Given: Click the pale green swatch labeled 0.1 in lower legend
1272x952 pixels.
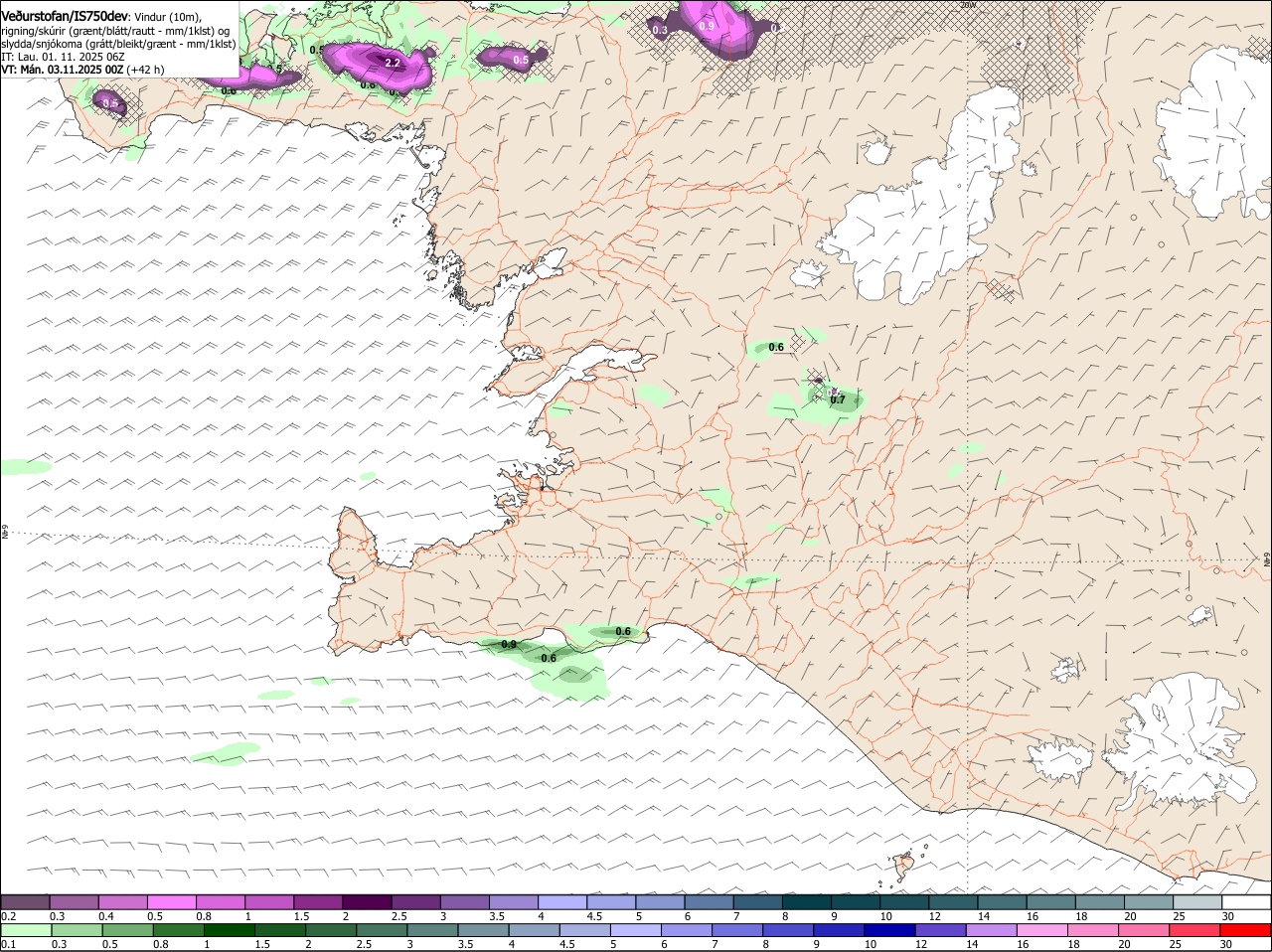Looking at the screenshot, I should point(26,929).
